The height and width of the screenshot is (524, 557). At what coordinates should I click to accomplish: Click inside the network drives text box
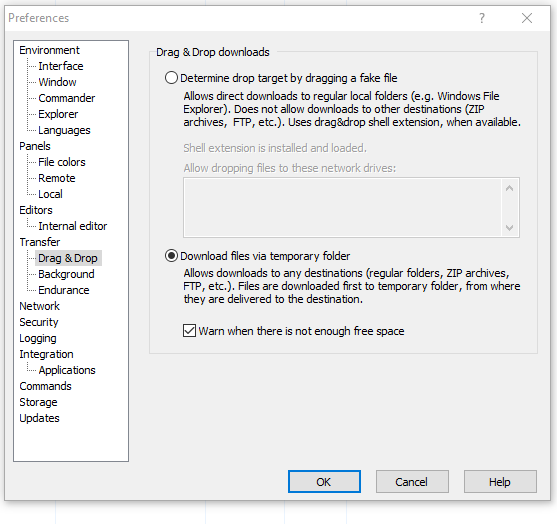343,207
